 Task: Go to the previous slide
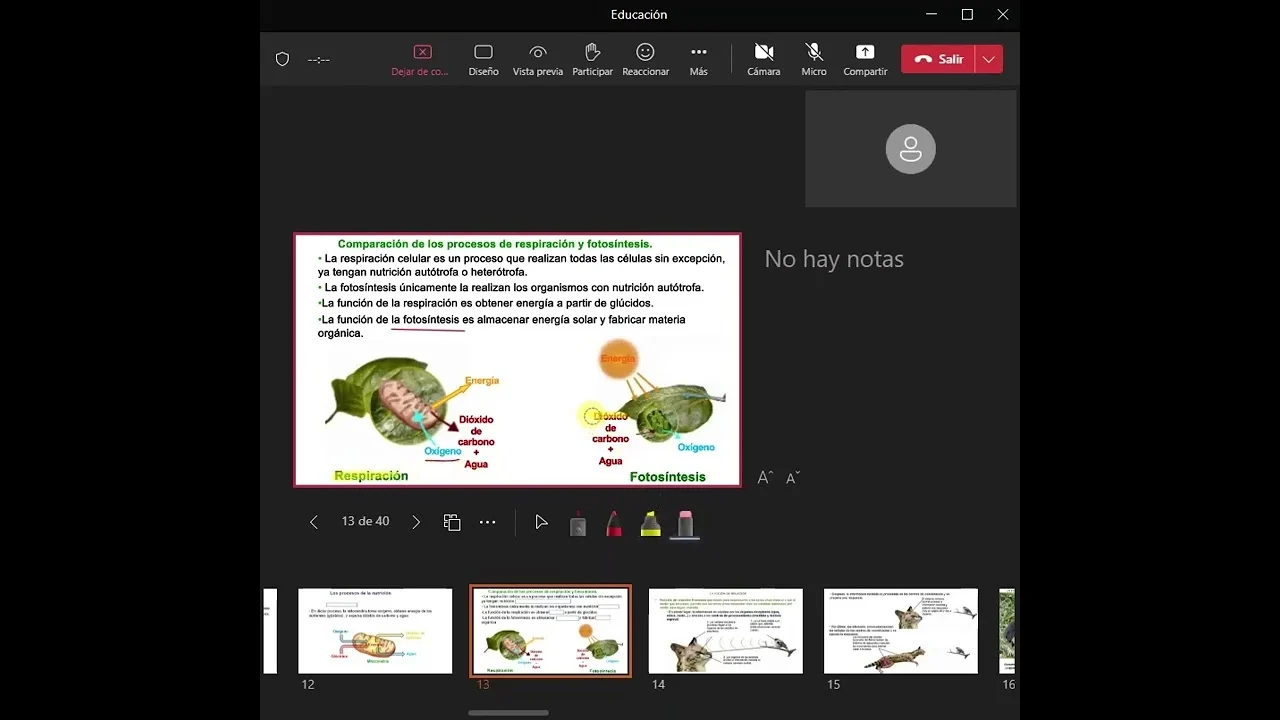point(314,522)
